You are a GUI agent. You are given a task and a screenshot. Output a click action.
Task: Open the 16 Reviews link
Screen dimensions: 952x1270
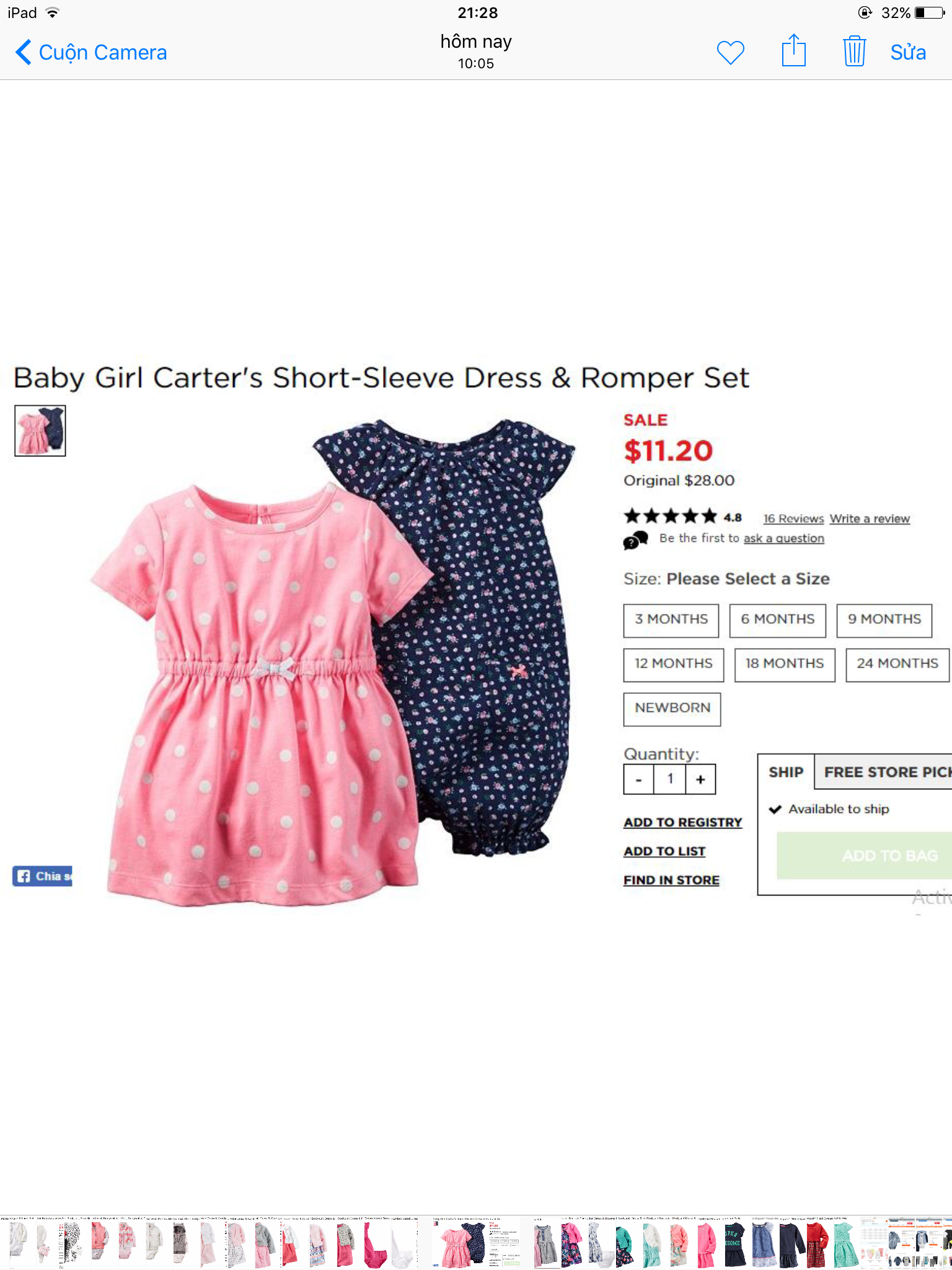(x=793, y=518)
